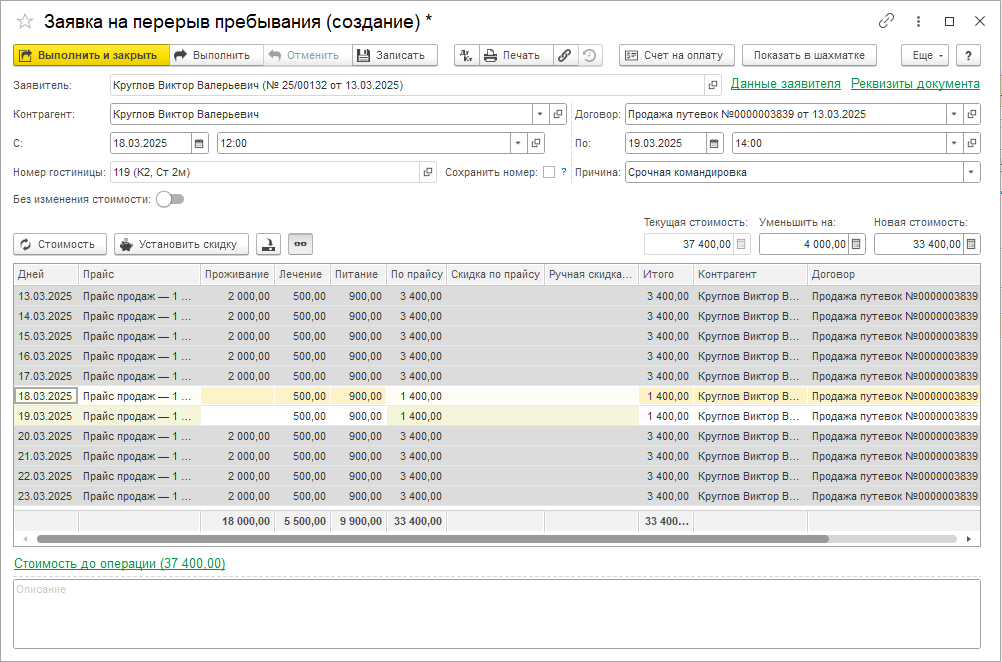The height and width of the screenshot is (662, 1002).
Task: Open the Причина dropdown list
Action: pos(970,172)
